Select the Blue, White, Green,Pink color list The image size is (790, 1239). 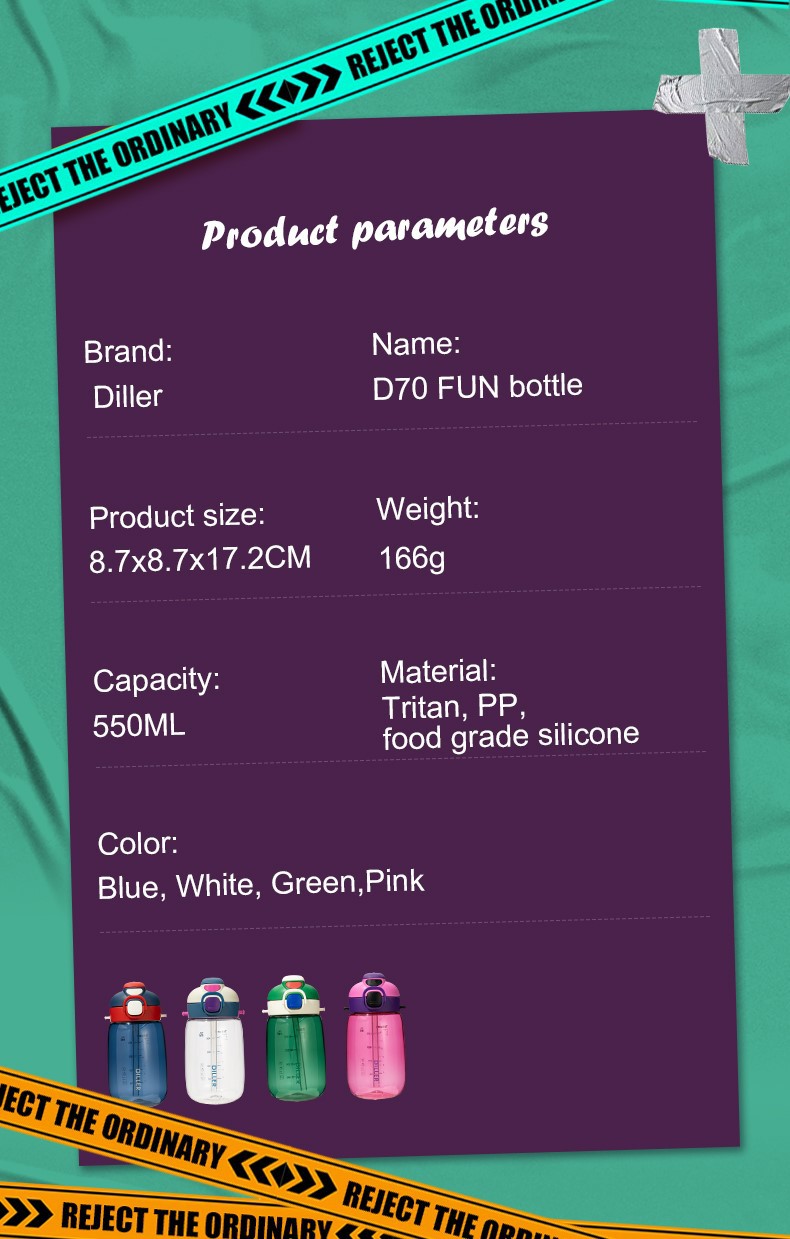click(x=261, y=884)
